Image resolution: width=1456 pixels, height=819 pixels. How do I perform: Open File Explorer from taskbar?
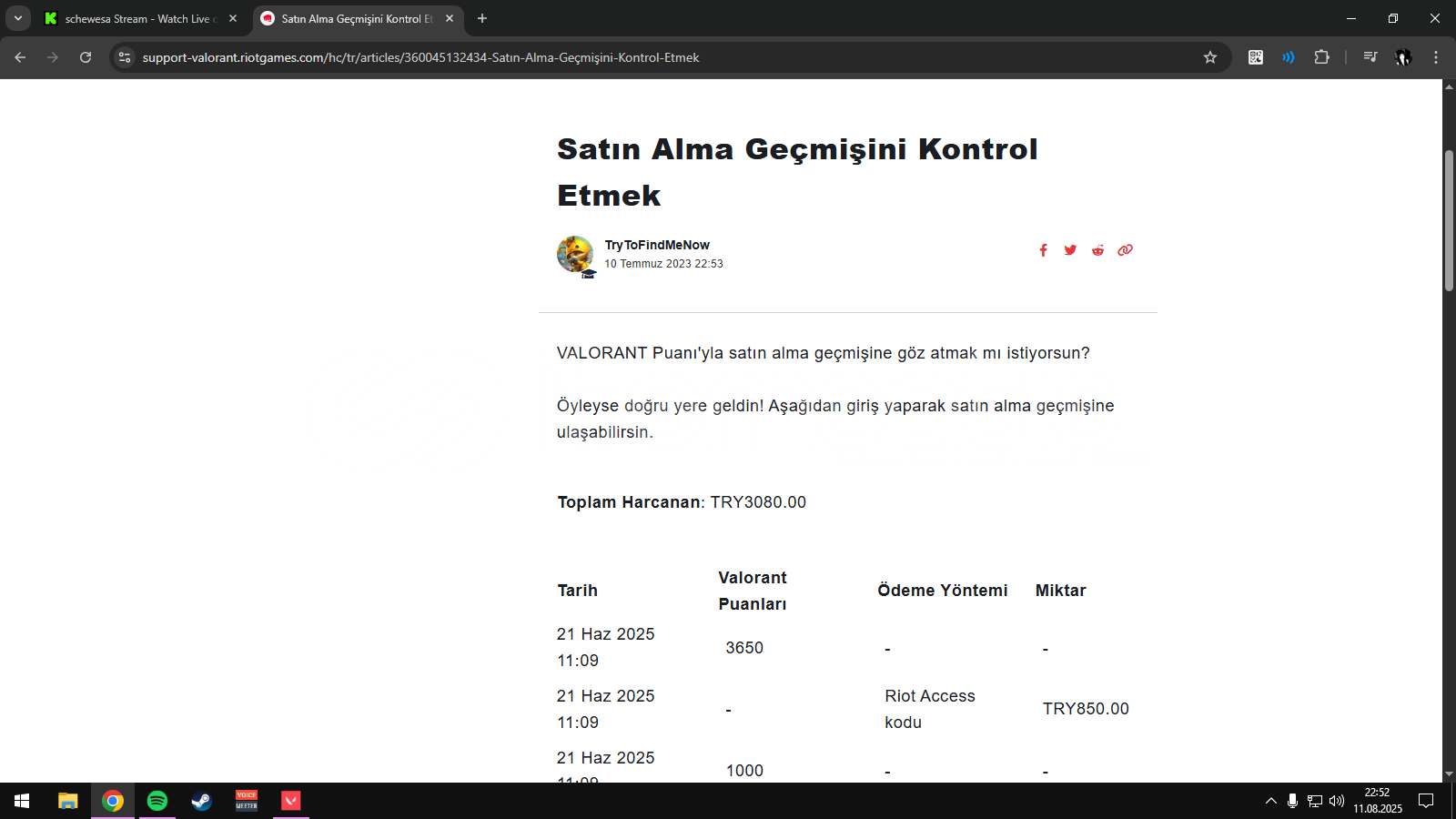tap(68, 801)
